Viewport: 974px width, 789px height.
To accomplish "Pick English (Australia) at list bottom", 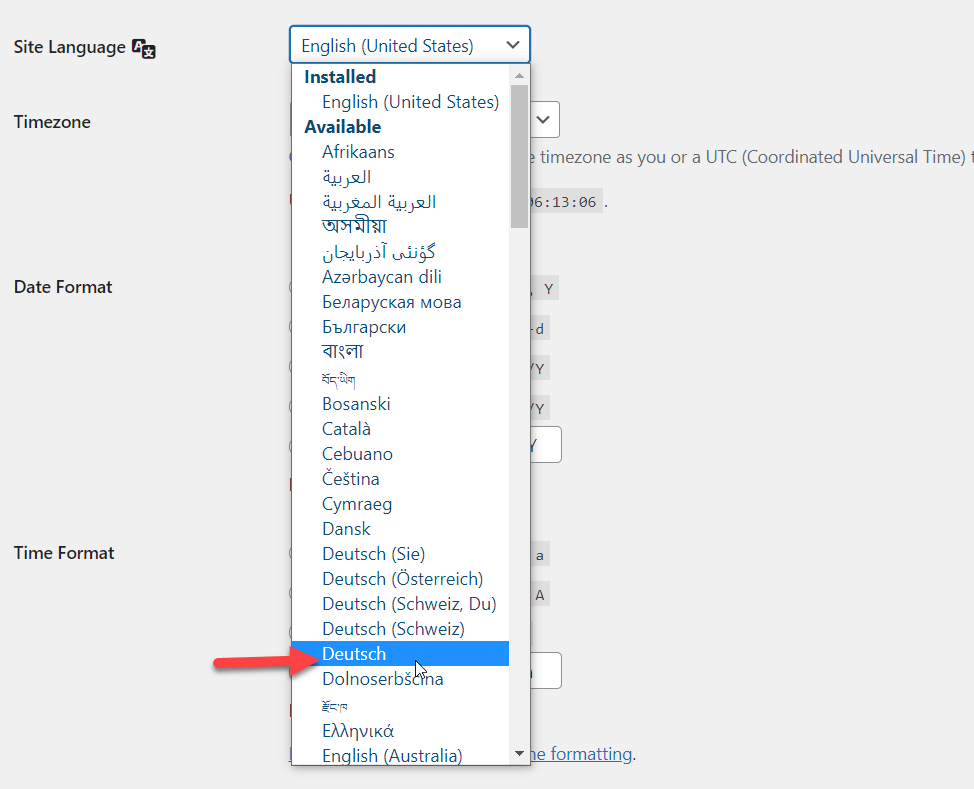I will pyautogui.click(x=392, y=755).
